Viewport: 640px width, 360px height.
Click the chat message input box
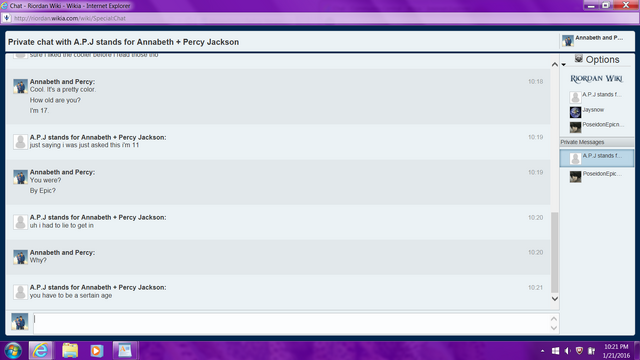[x=291, y=323]
